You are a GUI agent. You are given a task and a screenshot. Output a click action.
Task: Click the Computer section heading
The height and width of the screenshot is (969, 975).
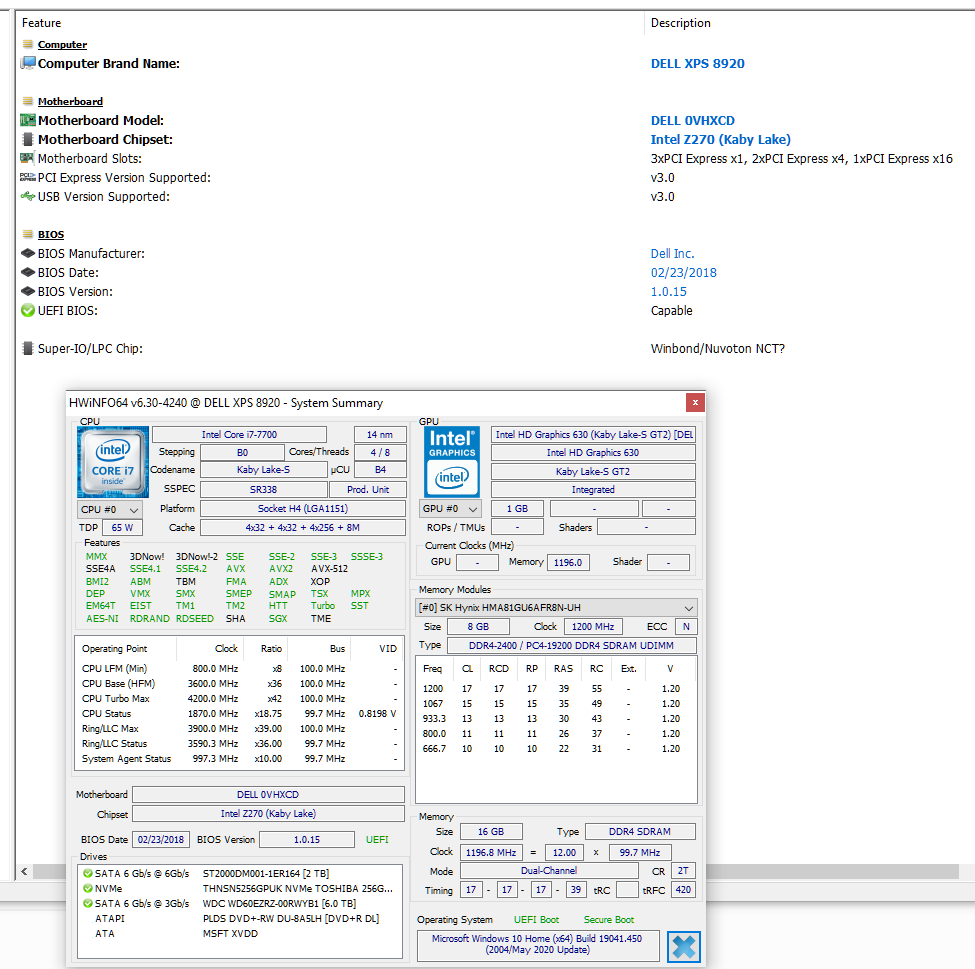coord(62,44)
